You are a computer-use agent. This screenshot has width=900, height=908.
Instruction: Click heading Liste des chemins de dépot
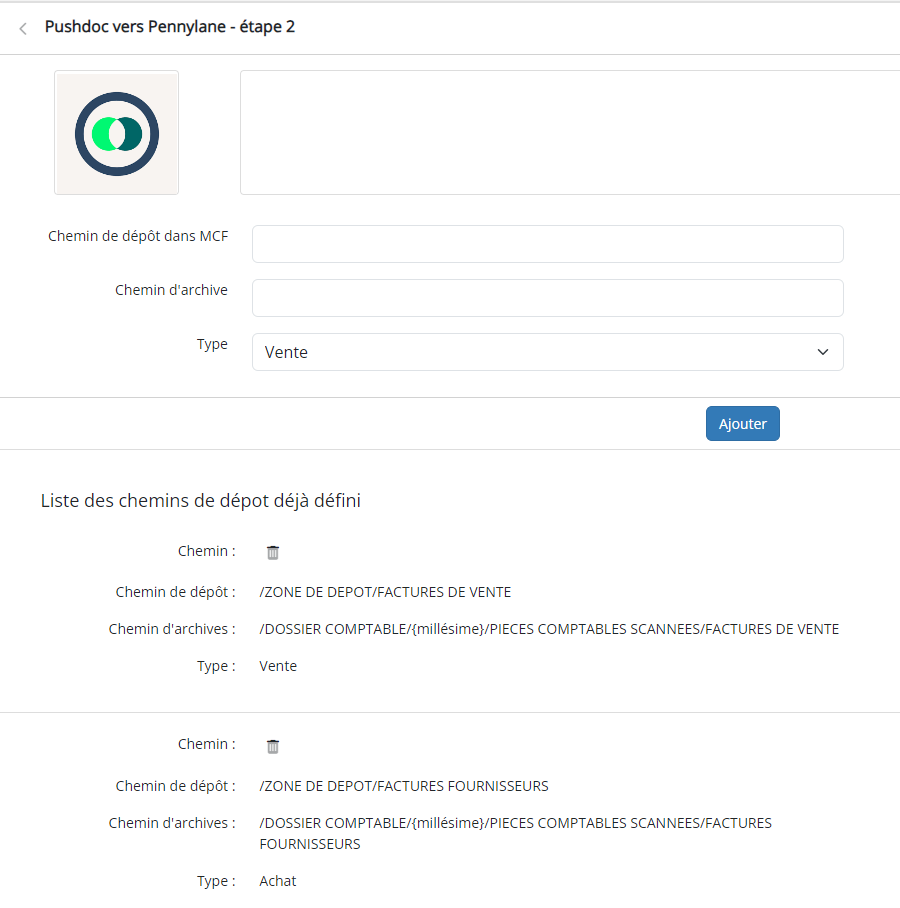pos(200,501)
